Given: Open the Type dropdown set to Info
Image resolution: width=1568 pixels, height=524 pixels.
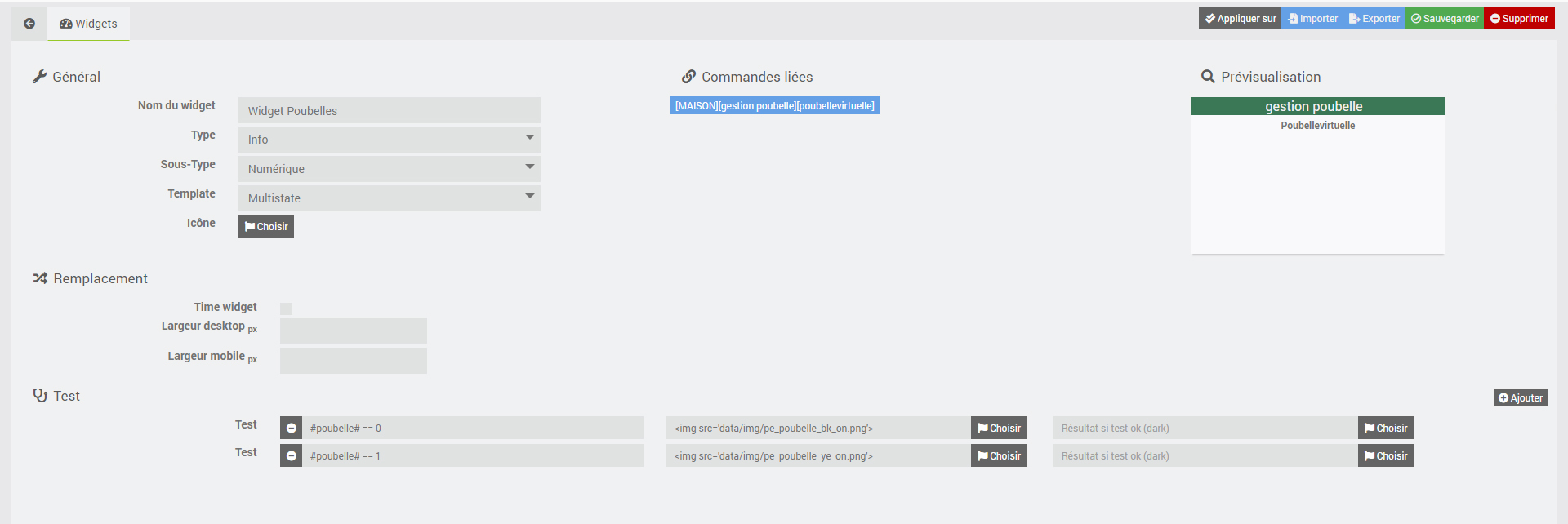Looking at the screenshot, I should point(390,140).
